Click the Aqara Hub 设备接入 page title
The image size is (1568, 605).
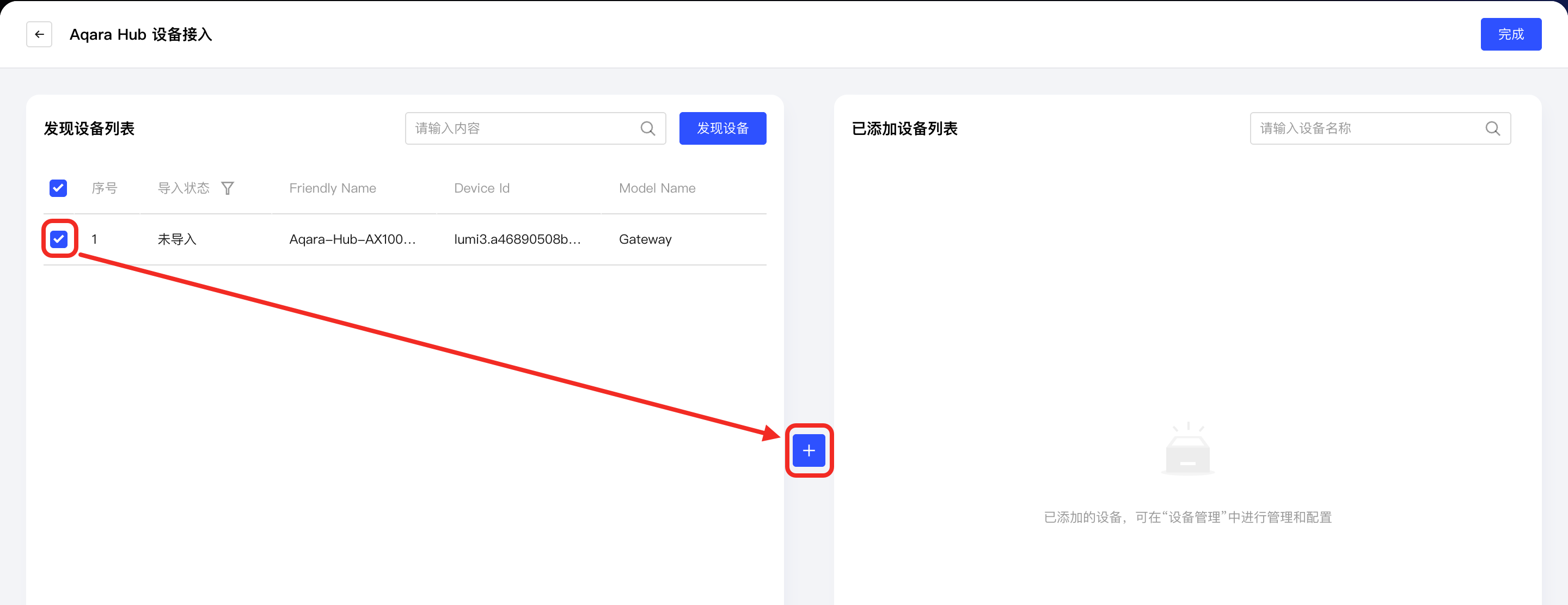(x=140, y=35)
